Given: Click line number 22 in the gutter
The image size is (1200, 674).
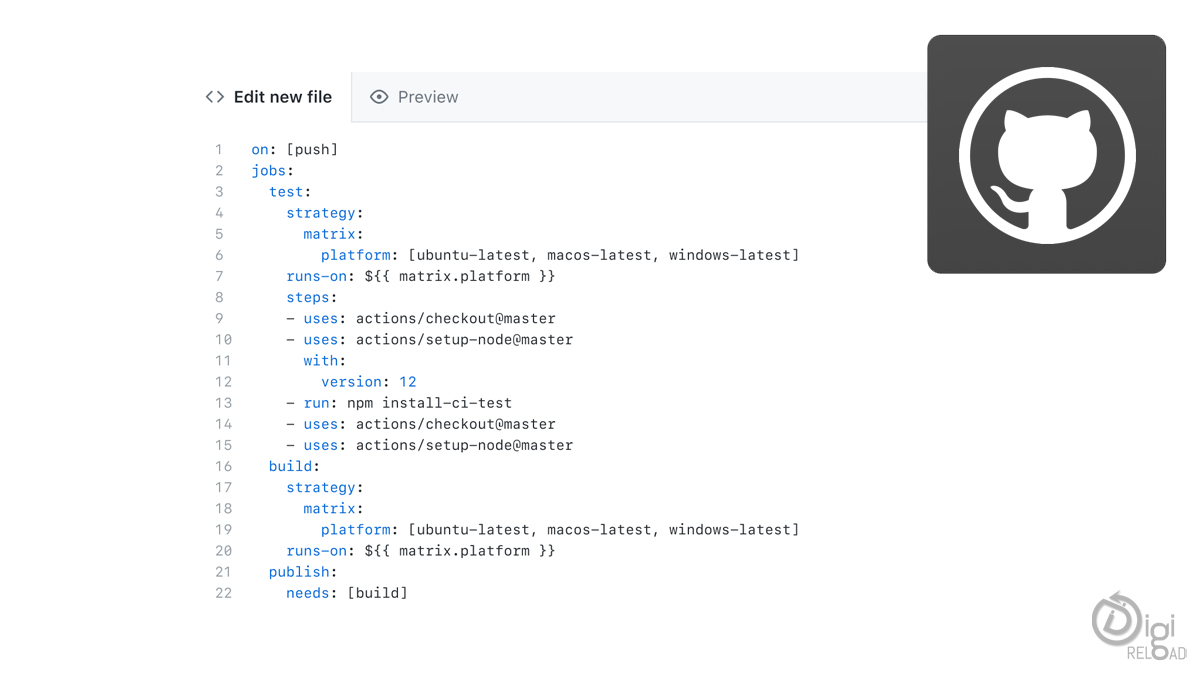Looking at the screenshot, I should pyautogui.click(x=223, y=593).
